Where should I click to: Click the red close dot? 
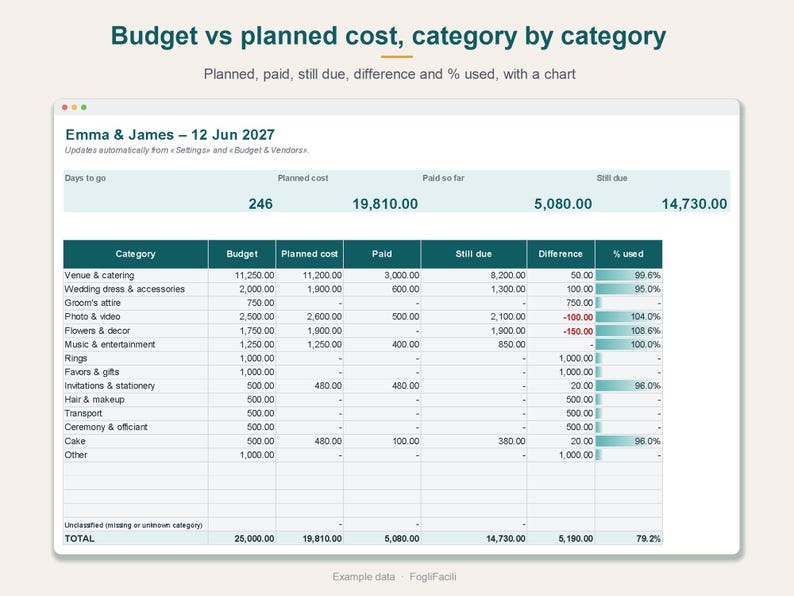(65, 107)
